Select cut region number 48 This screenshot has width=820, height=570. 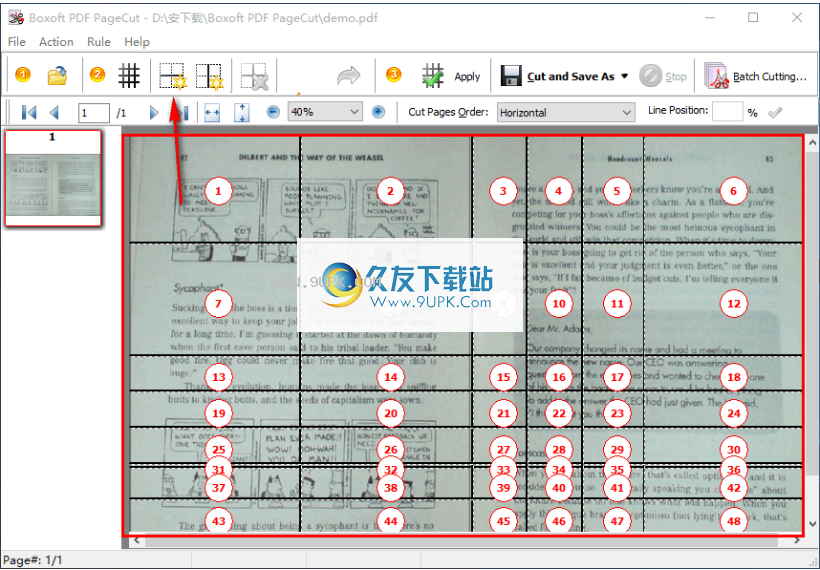coord(734,521)
